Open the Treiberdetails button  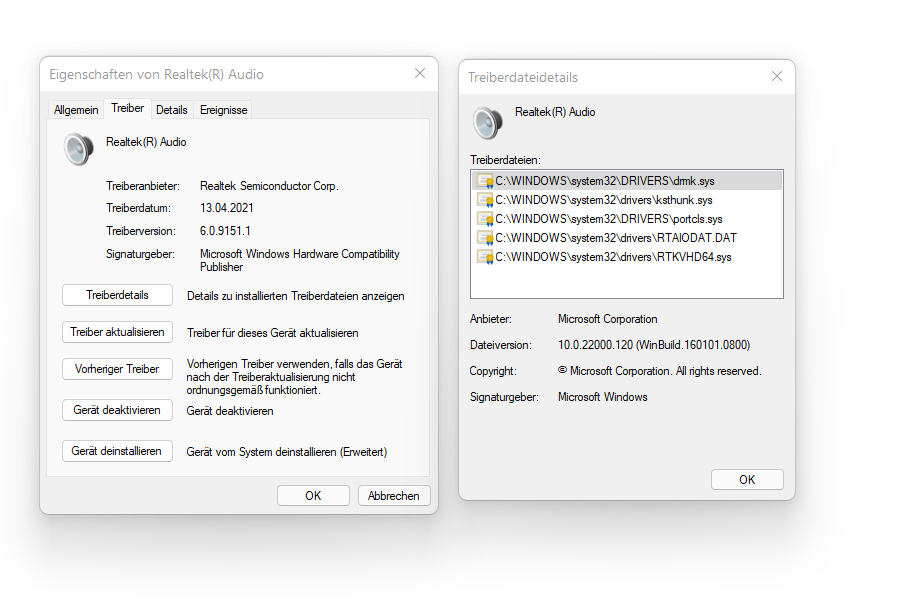[x=118, y=295]
